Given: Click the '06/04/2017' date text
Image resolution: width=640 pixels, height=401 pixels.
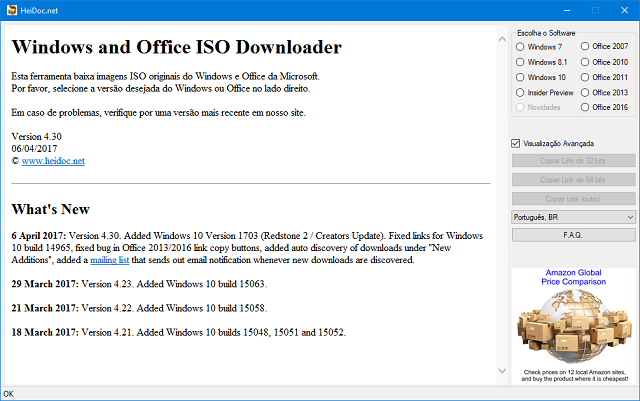Looking at the screenshot, I should tap(34, 149).
